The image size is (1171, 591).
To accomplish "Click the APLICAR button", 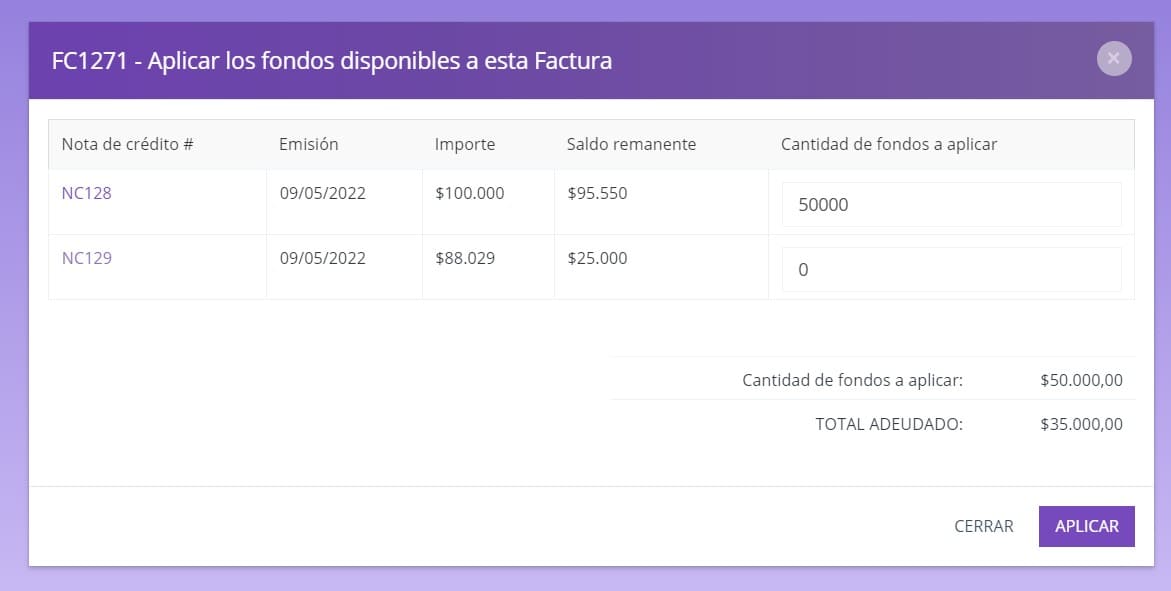I will coord(1087,526).
